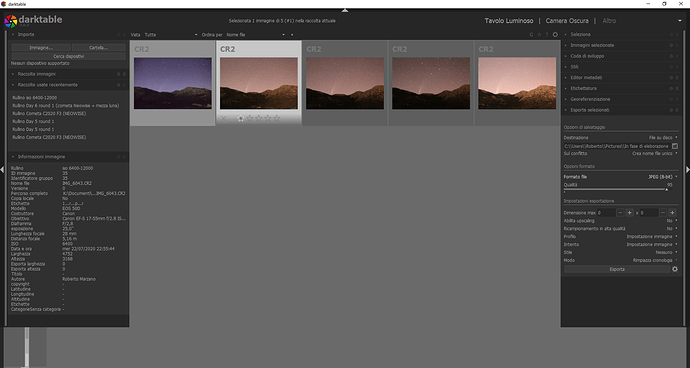Click the reset icon of the Esporta selezionati panel

click(x=671, y=110)
